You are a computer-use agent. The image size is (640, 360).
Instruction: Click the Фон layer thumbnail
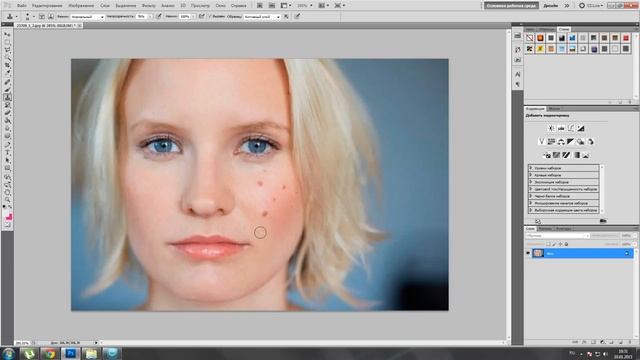pos(538,253)
